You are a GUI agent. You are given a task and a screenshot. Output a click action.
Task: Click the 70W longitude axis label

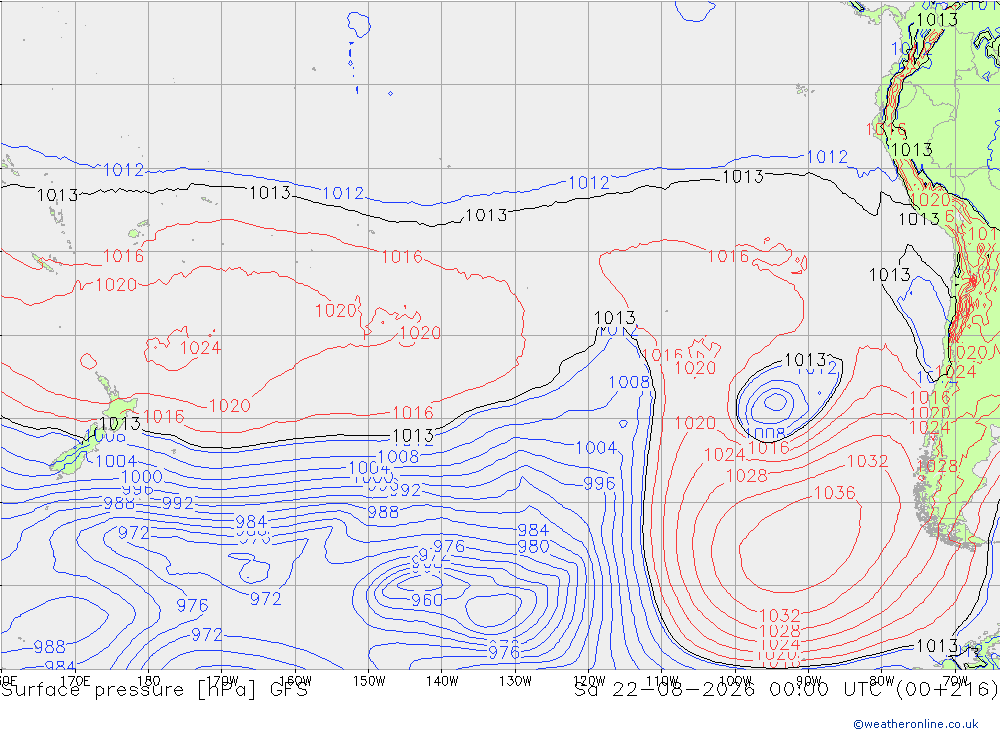pos(955,681)
